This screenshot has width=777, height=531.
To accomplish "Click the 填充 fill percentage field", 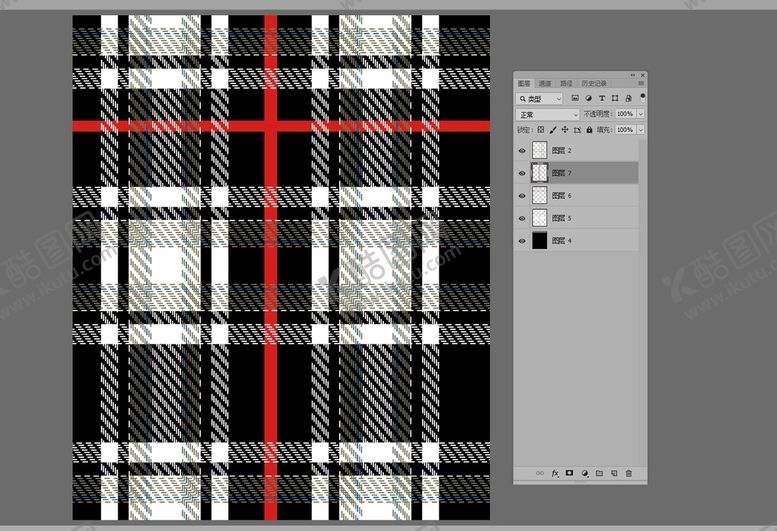I will pyautogui.click(x=623, y=130).
